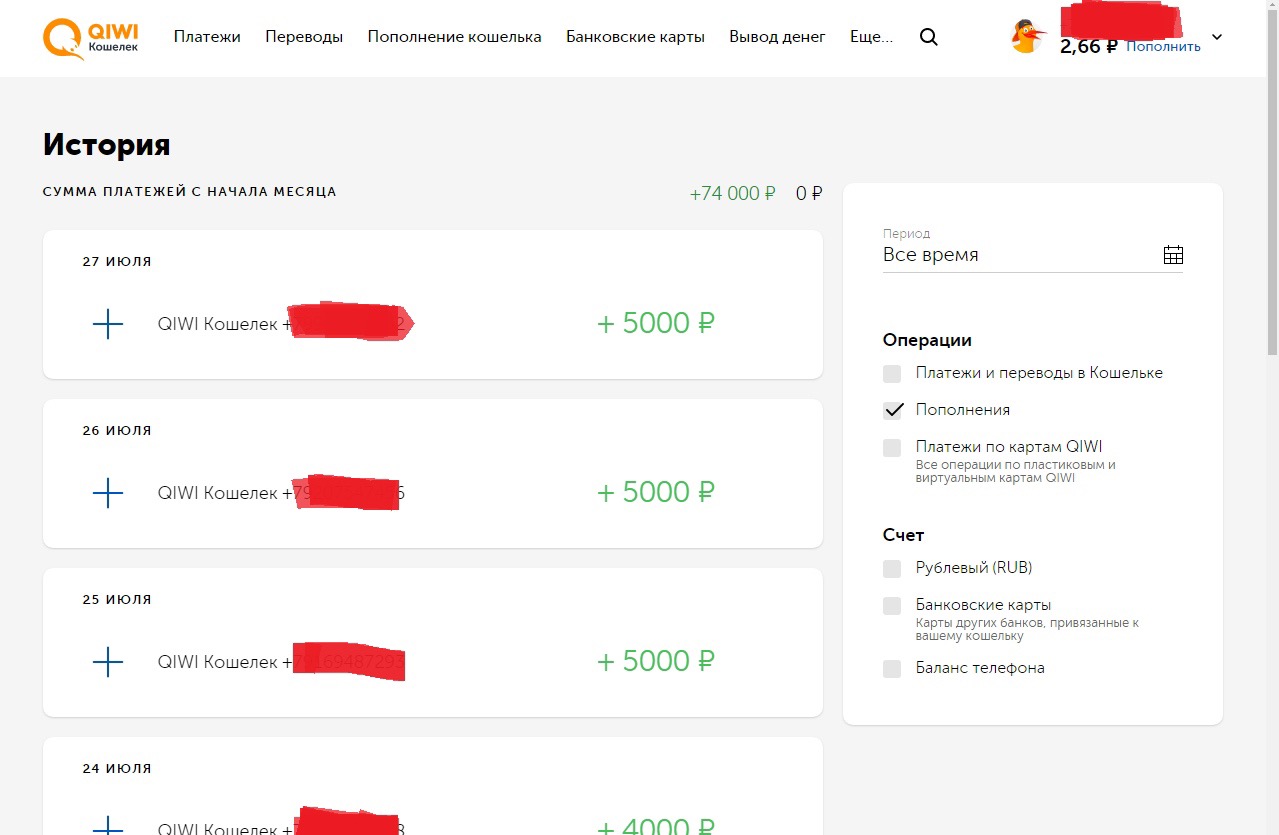Click the user avatar bird icon
This screenshot has width=1279, height=835.
(1027, 37)
